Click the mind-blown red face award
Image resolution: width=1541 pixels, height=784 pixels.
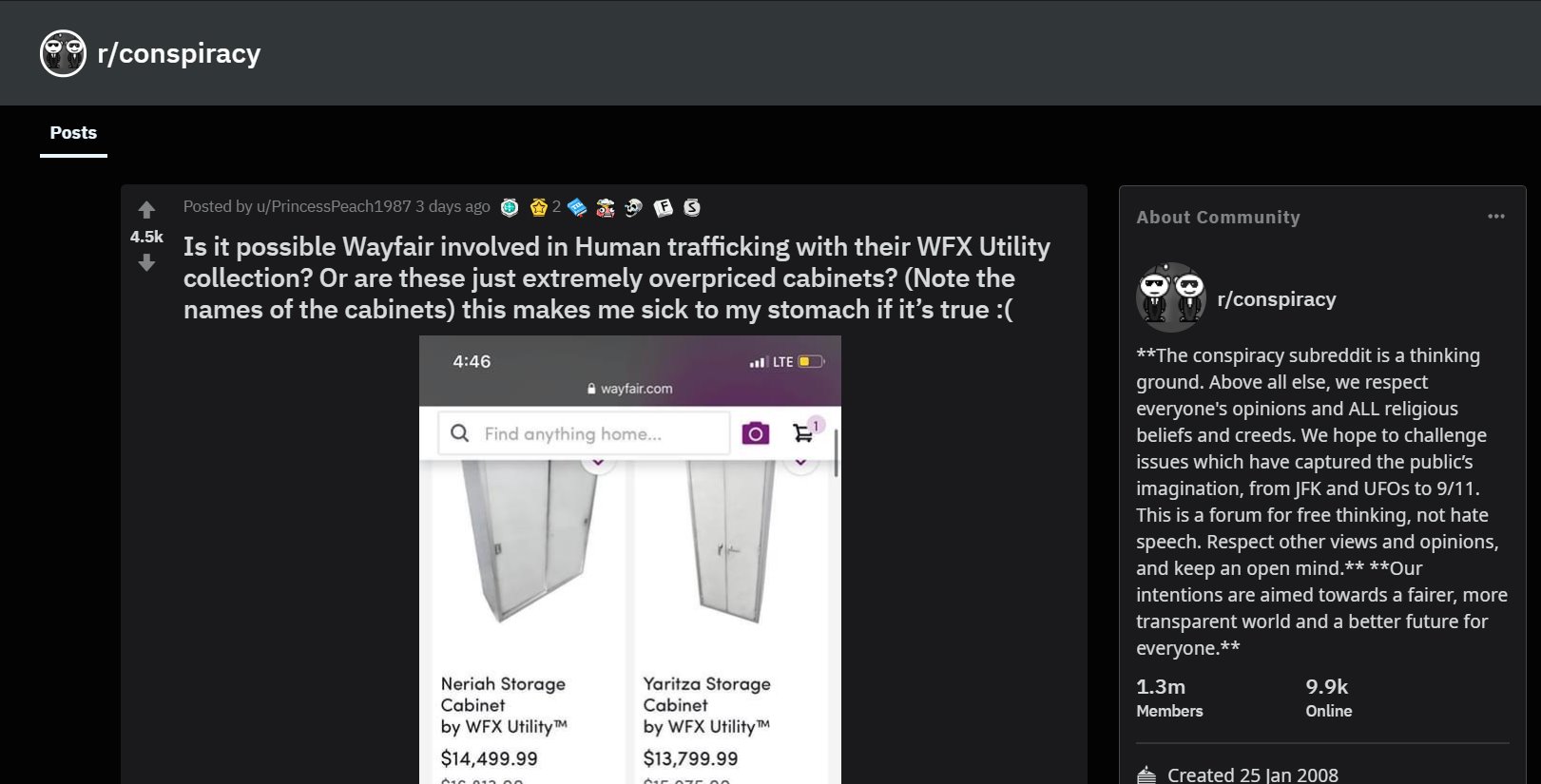pos(606,207)
